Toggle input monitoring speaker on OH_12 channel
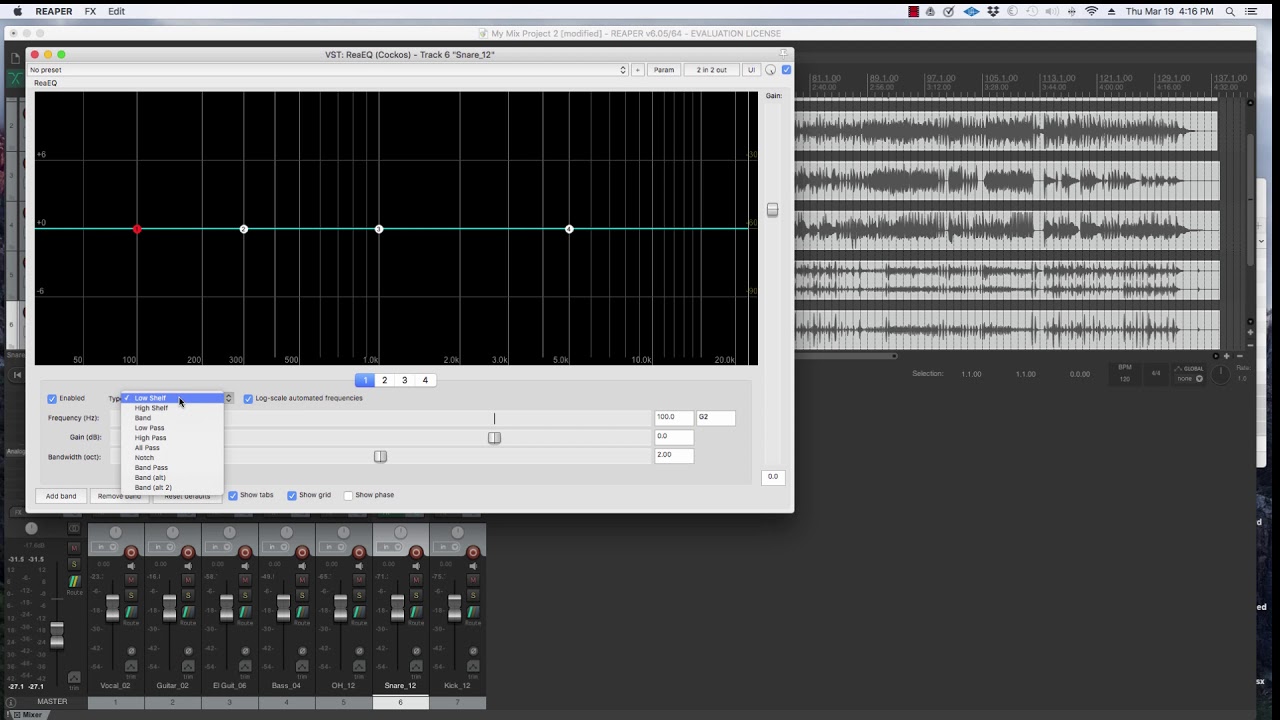Image resolution: width=1280 pixels, height=720 pixels. tap(359, 566)
